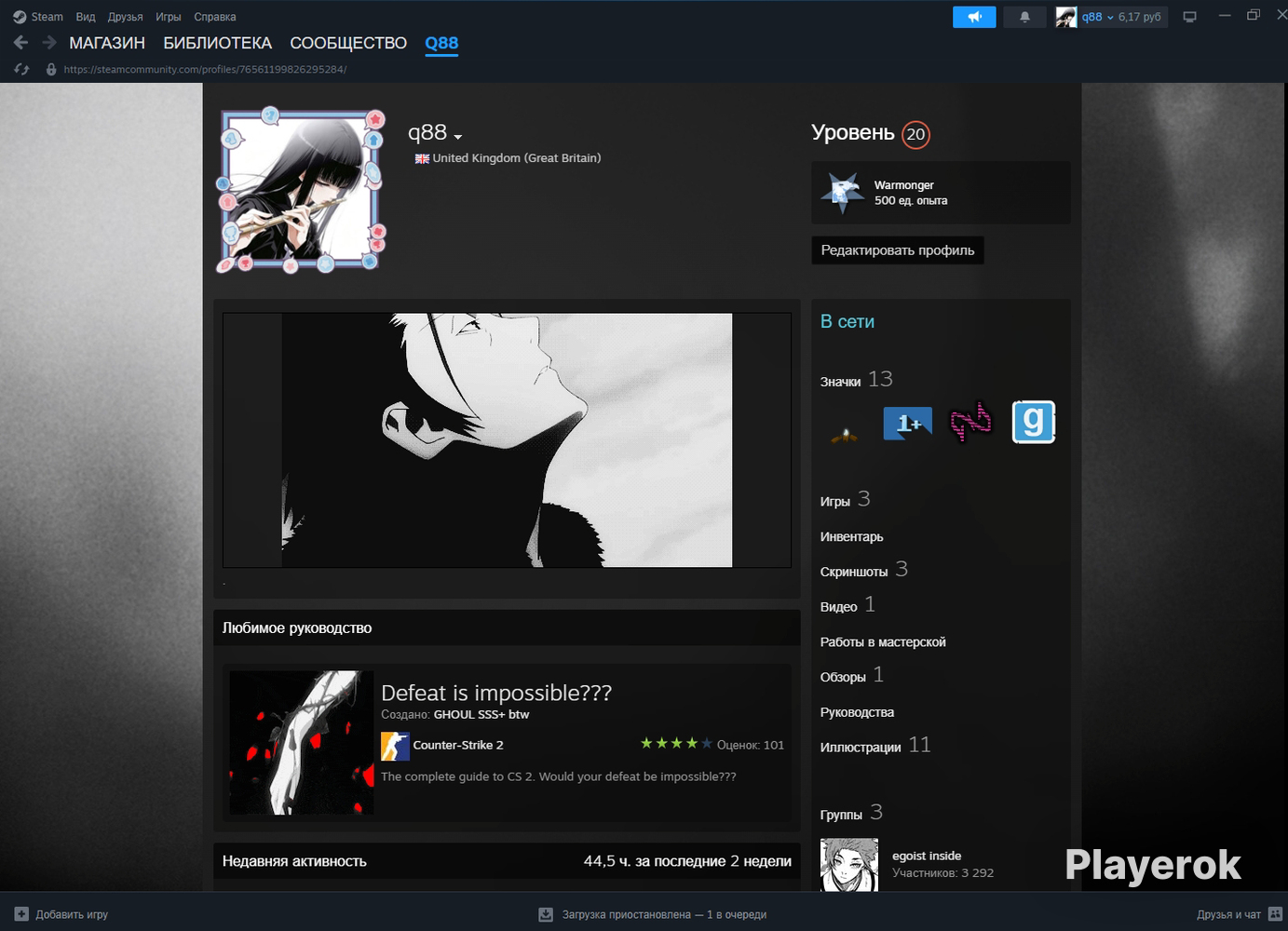This screenshot has height=931, width=1288.
Task: Click the Уровень 20 level badge
Action: coord(915,134)
